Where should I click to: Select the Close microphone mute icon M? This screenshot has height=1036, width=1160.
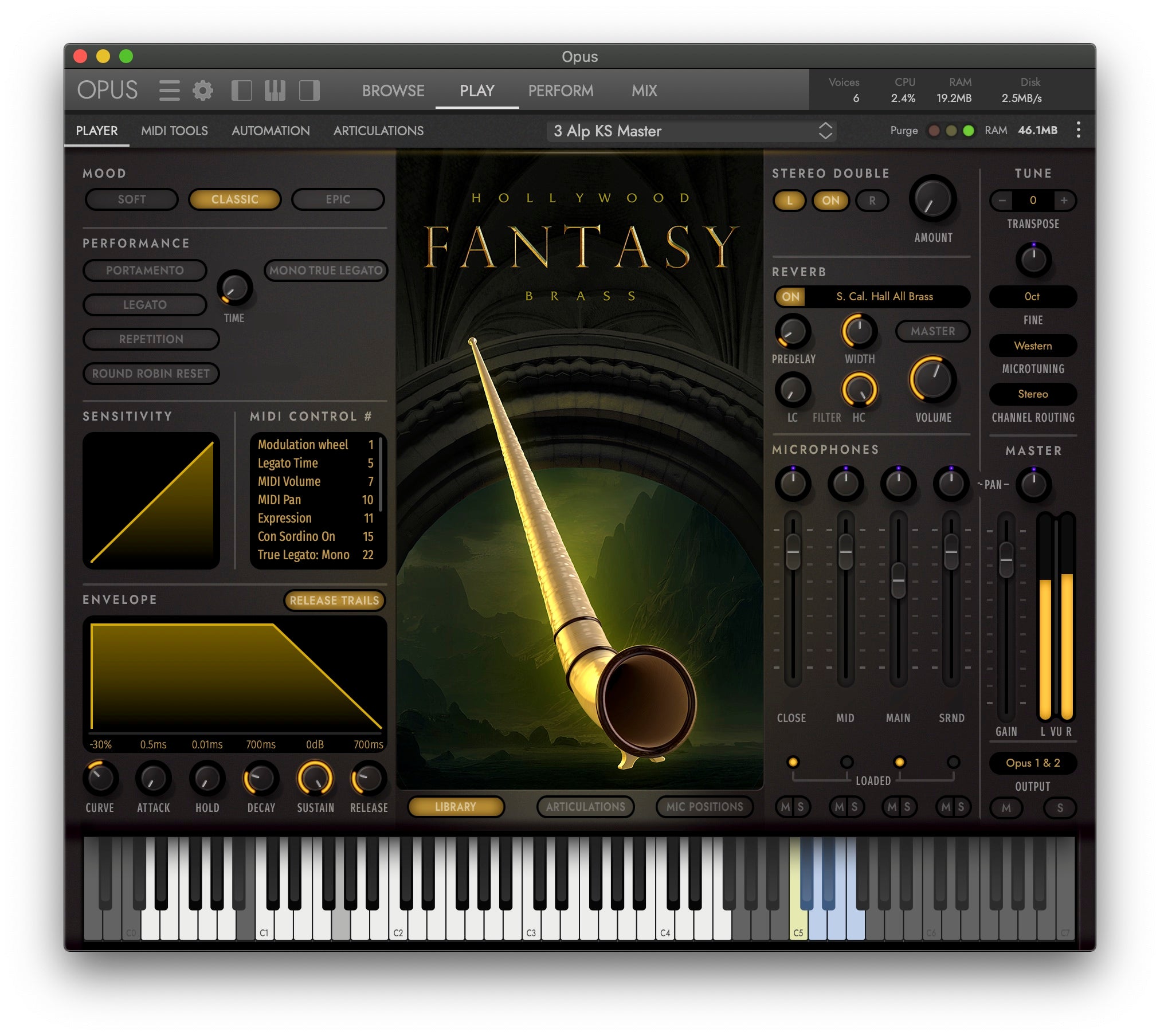point(785,807)
